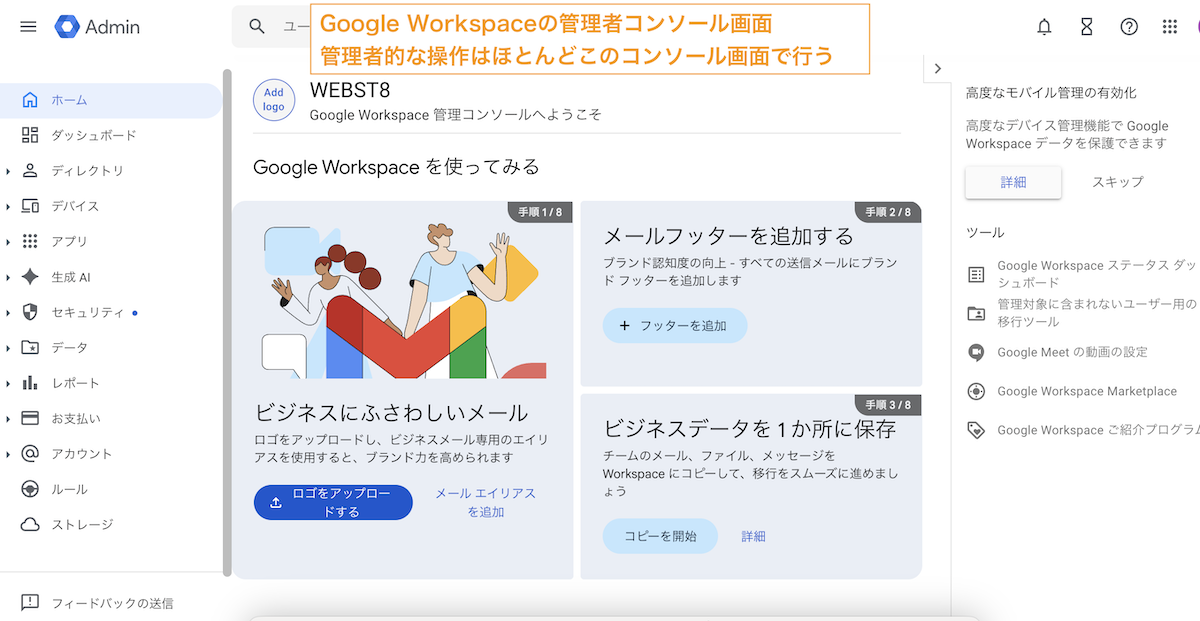The height and width of the screenshot is (621, 1200).
Task: Expand the ディレクトリ sidebar arrow
Action: click(8, 171)
